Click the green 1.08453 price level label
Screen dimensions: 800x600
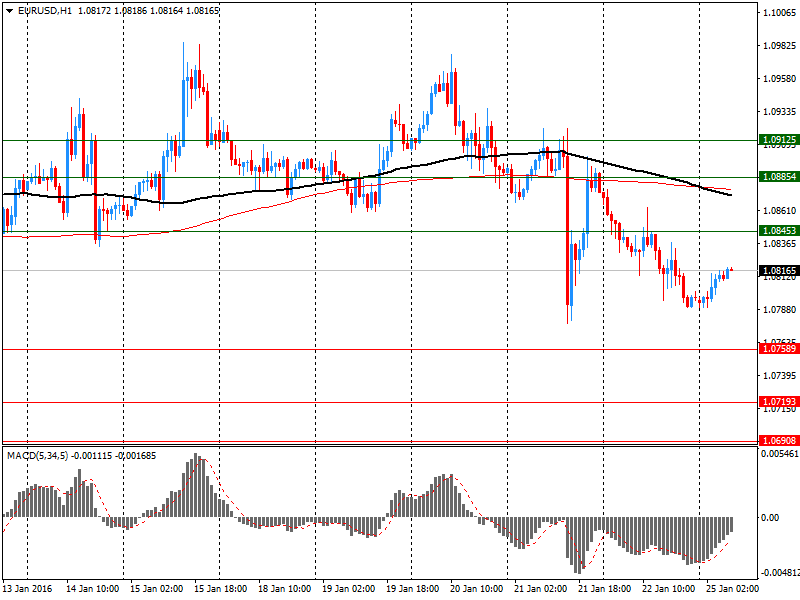[779, 231]
